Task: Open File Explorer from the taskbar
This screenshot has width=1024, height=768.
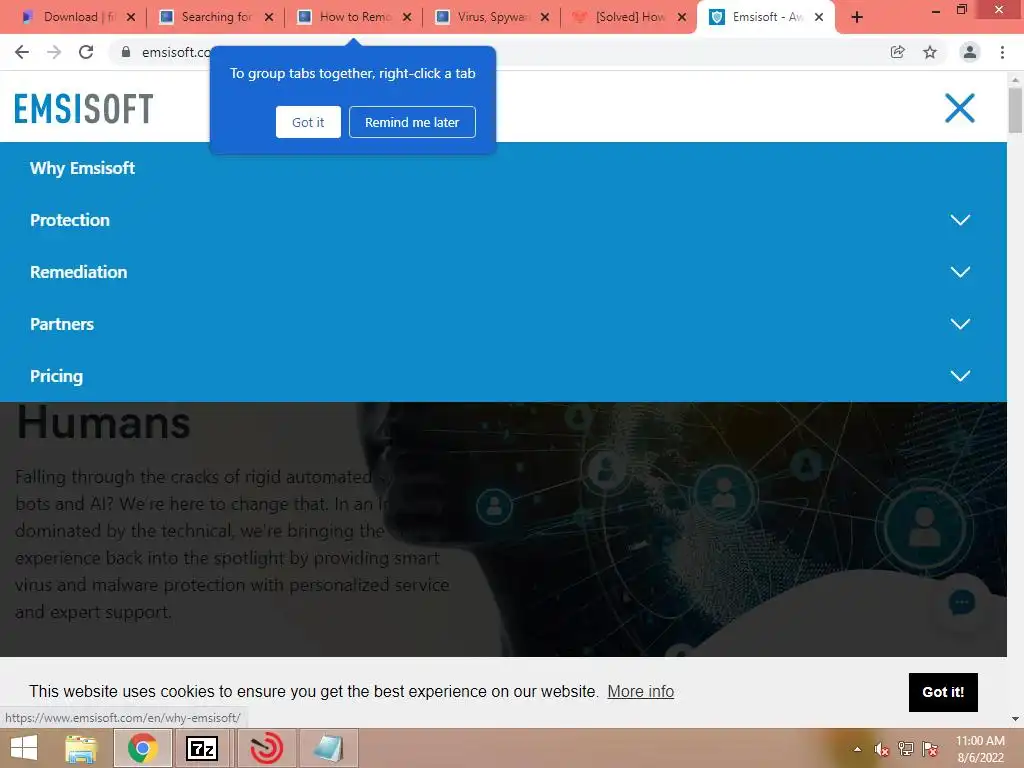Action: click(82, 748)
